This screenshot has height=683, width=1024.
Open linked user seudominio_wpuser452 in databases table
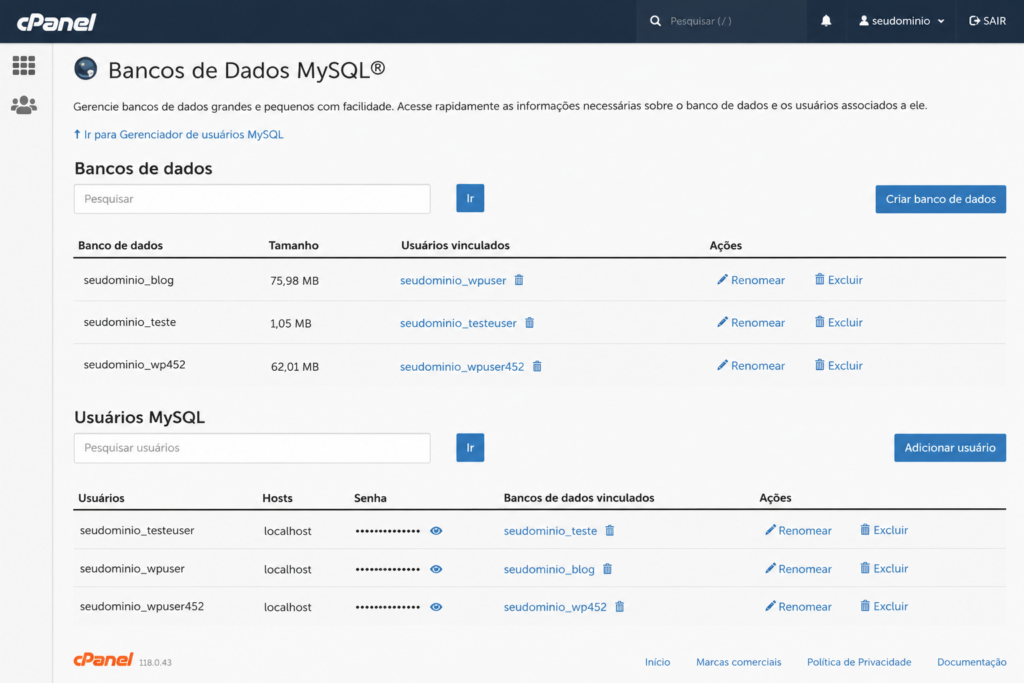pyautogui.click(x=462, y=367)
